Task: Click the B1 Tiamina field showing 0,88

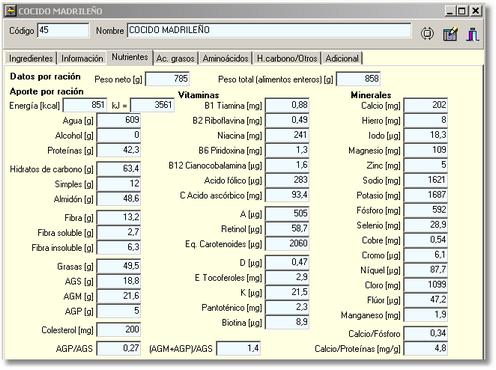Action: 287,105
